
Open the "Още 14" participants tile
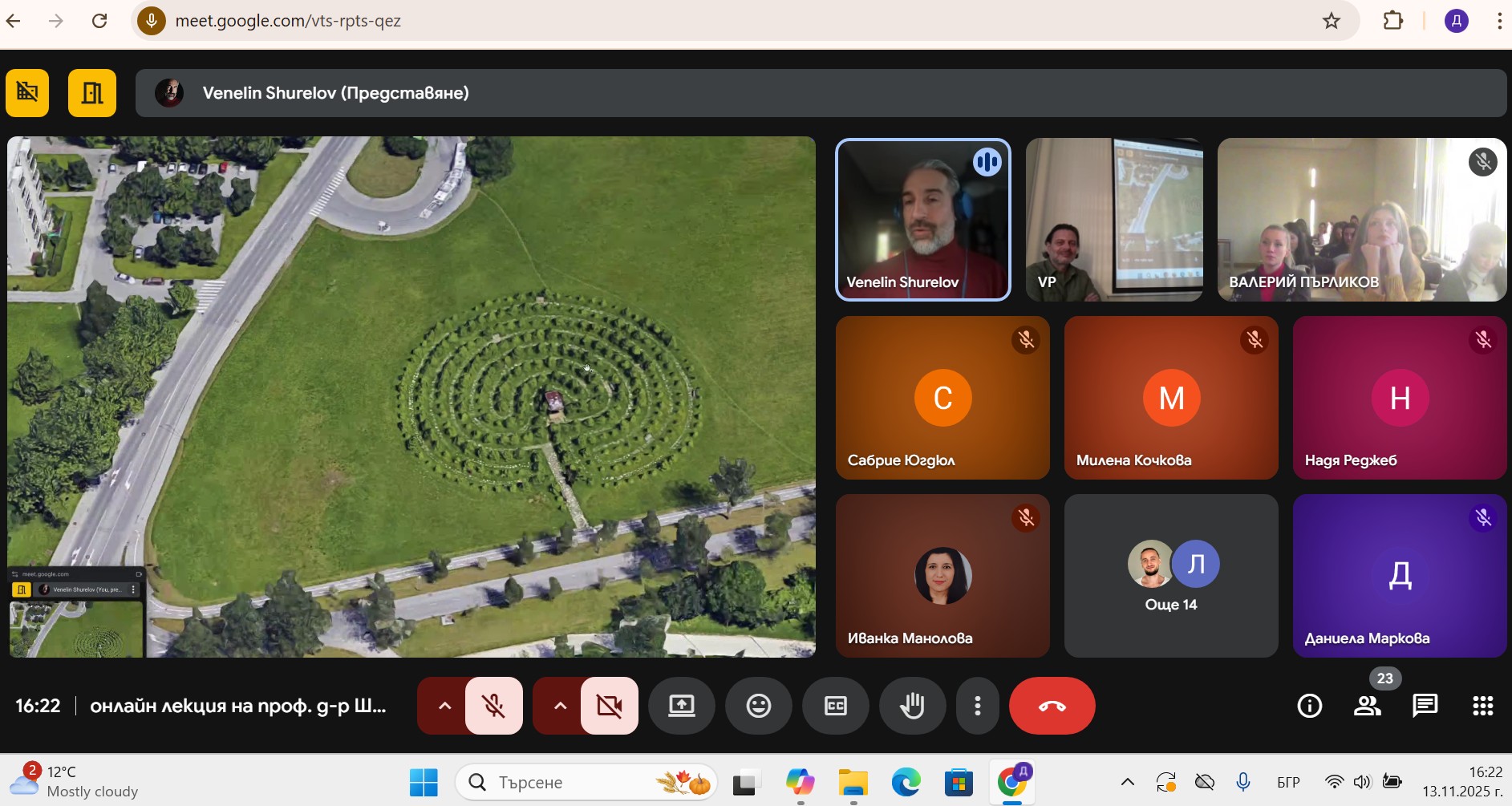coord(1170,576)
